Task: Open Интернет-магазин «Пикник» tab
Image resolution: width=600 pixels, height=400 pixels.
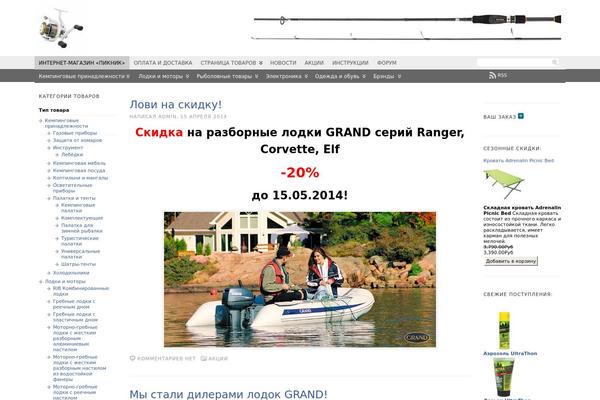Action: (x=82, y=62)
